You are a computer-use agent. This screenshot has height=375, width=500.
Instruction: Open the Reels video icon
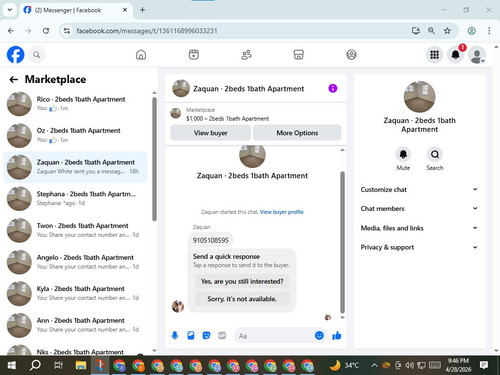[194, 55]
